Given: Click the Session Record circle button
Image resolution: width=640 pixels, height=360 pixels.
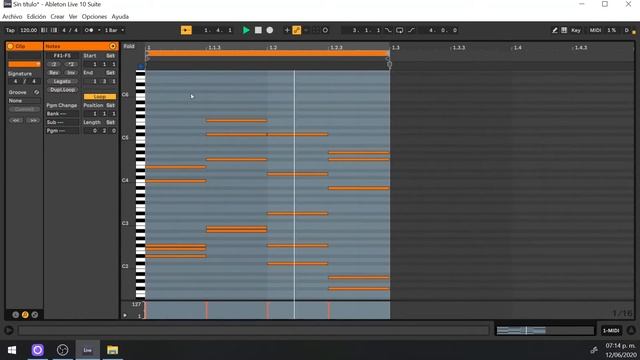Looking at the screenshot, I should point(325,30).
